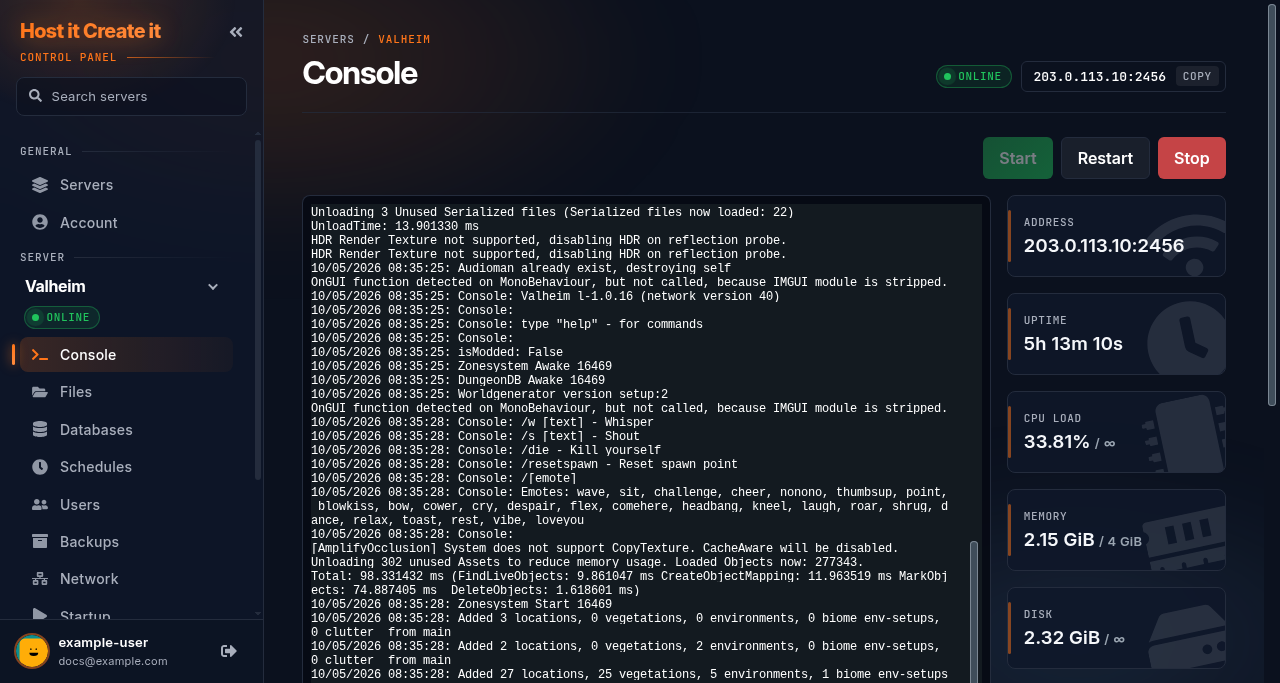Click the logout arrow icon

(229, 651)
